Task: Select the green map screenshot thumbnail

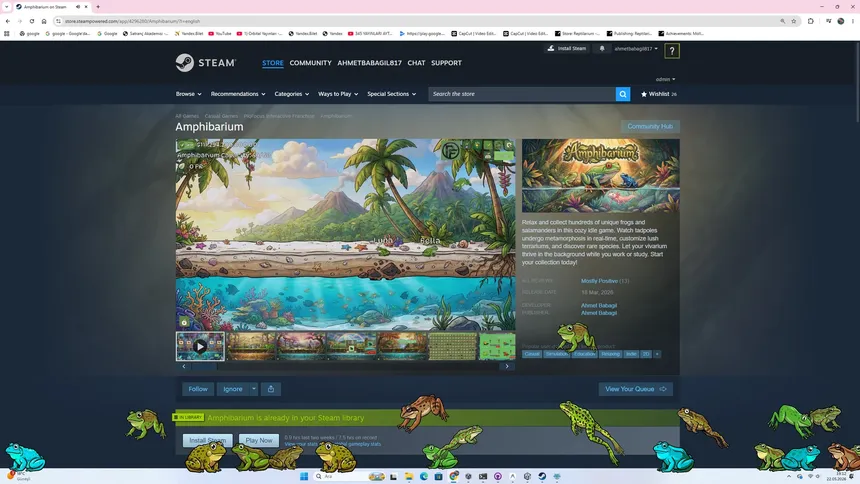Action: [497, 346]
